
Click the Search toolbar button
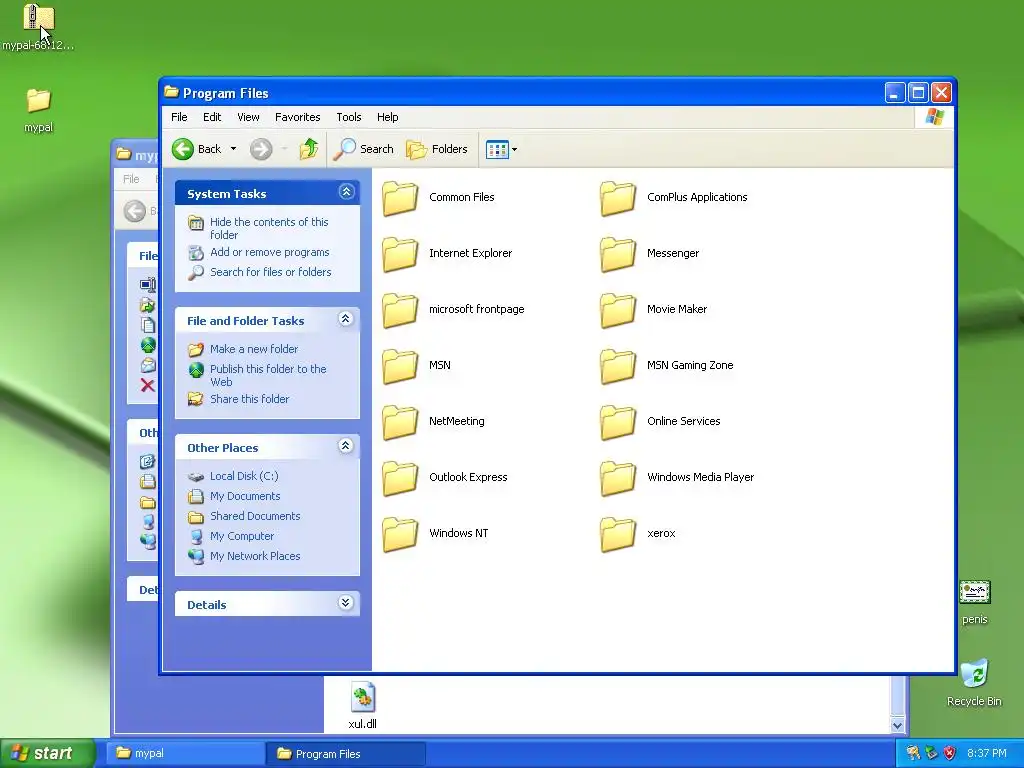point(364,149)
